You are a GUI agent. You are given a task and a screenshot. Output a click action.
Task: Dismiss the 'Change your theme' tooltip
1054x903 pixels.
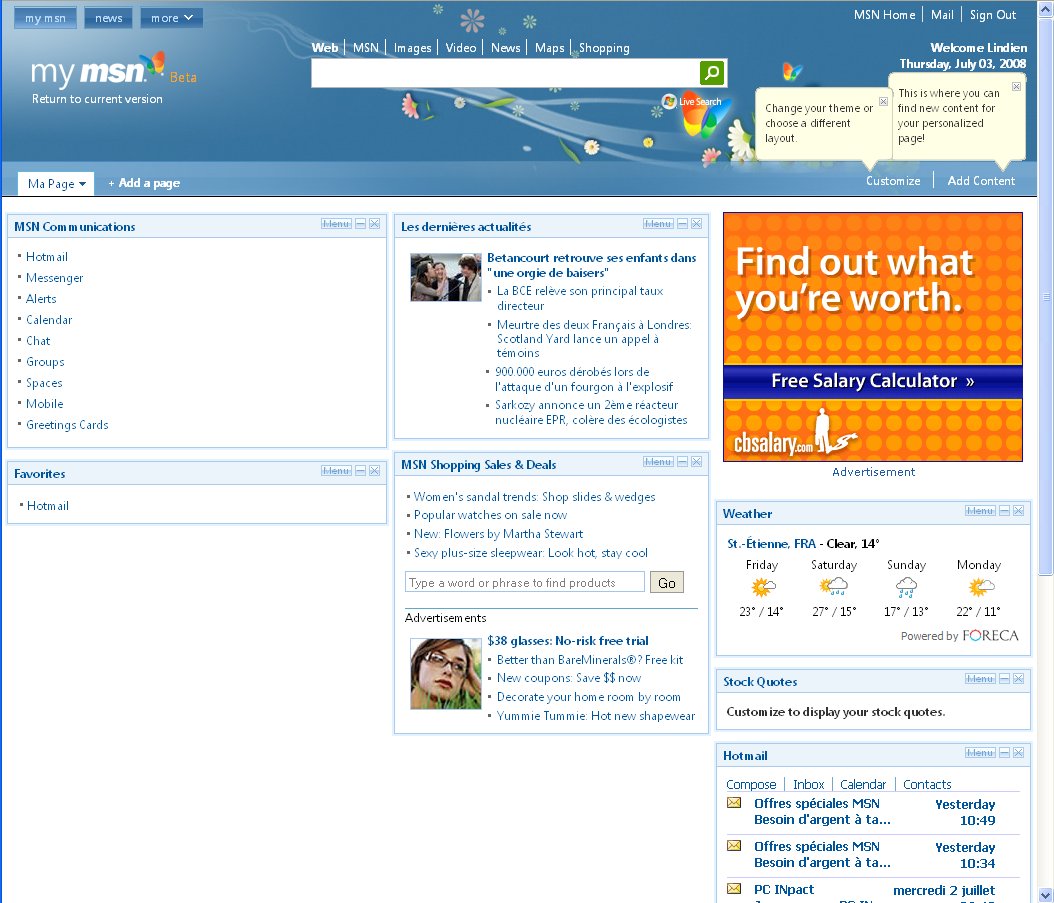point(883,102)
